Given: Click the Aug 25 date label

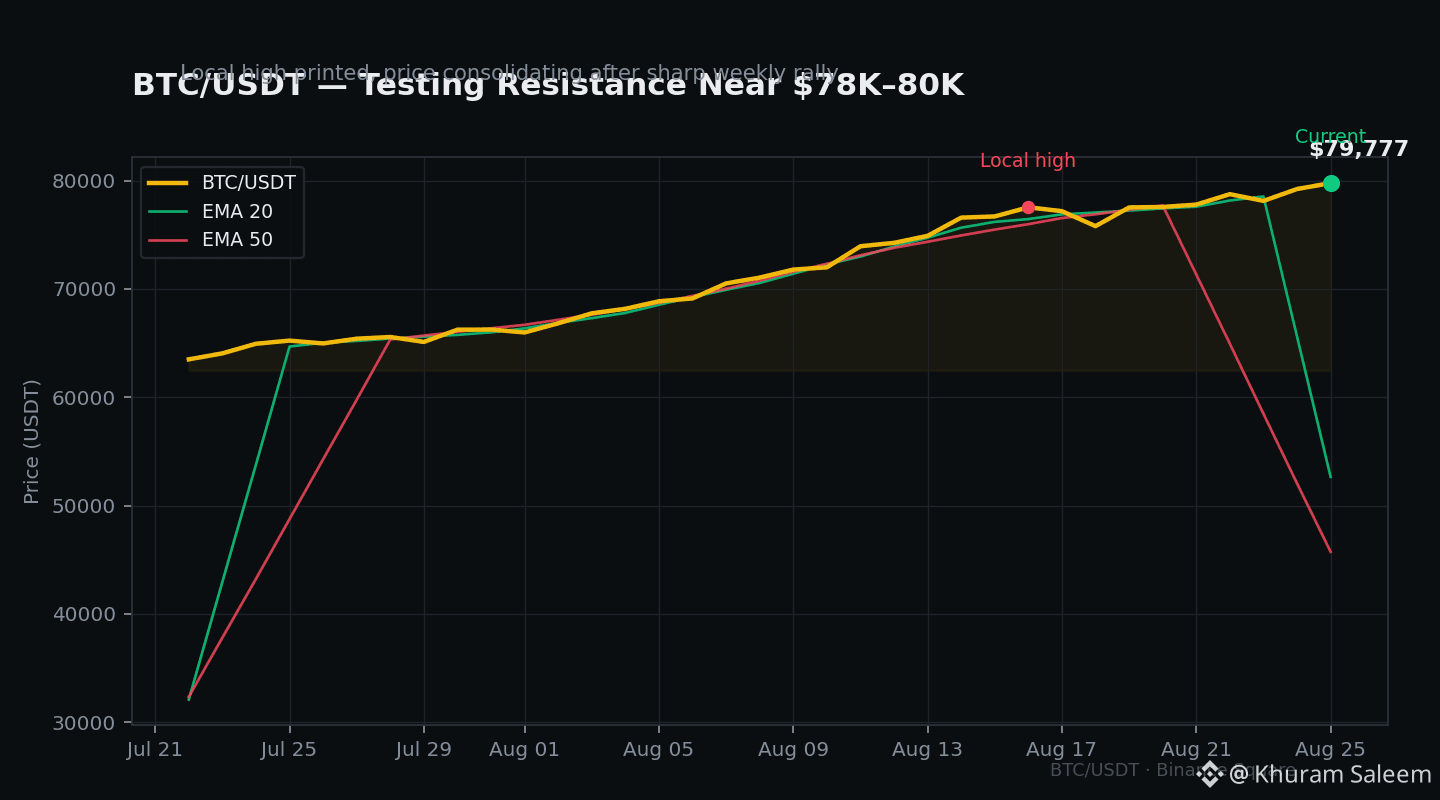Looking at the screenshot, I should pos(1330,750).
